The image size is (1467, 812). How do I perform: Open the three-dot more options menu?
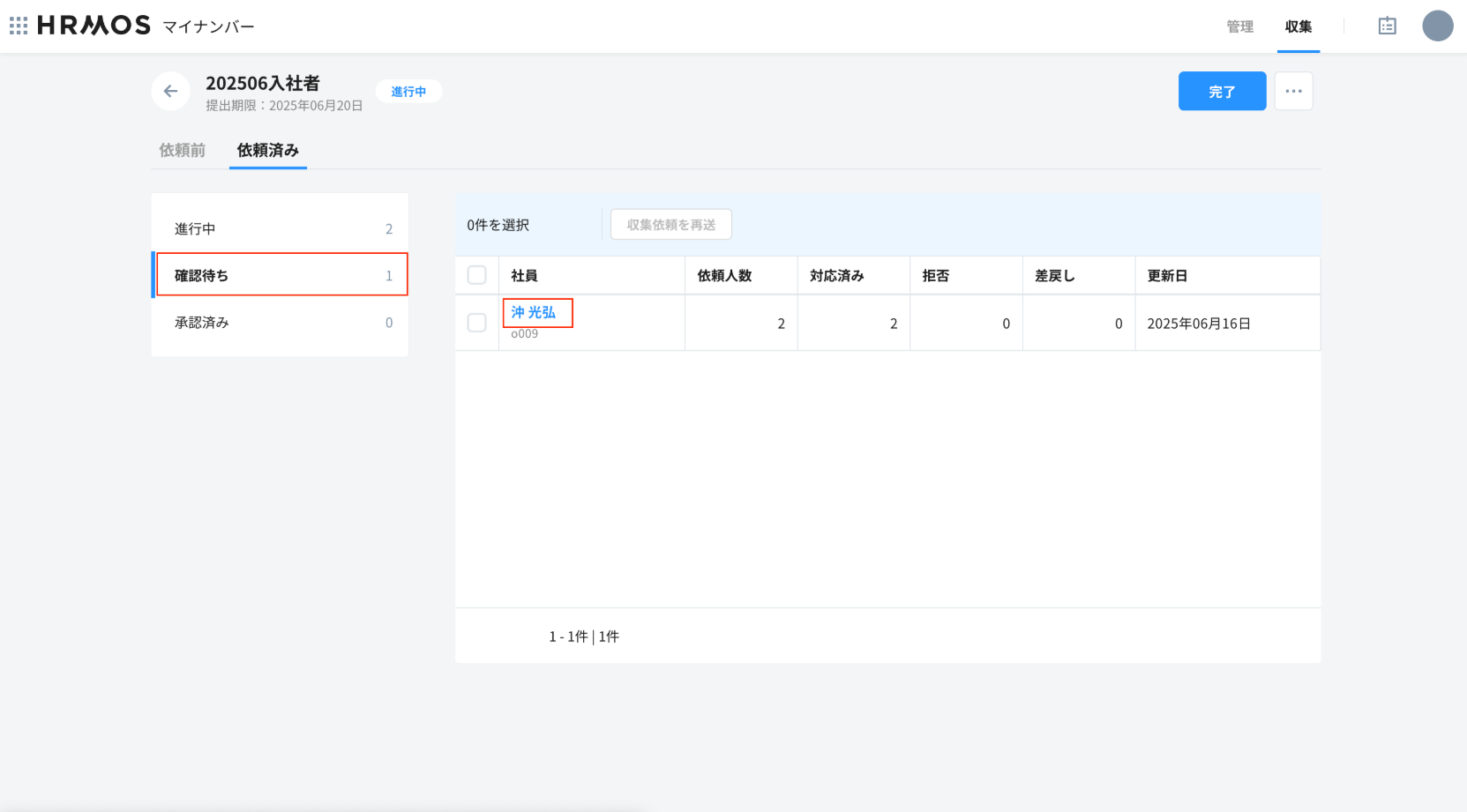[1293, 91]
